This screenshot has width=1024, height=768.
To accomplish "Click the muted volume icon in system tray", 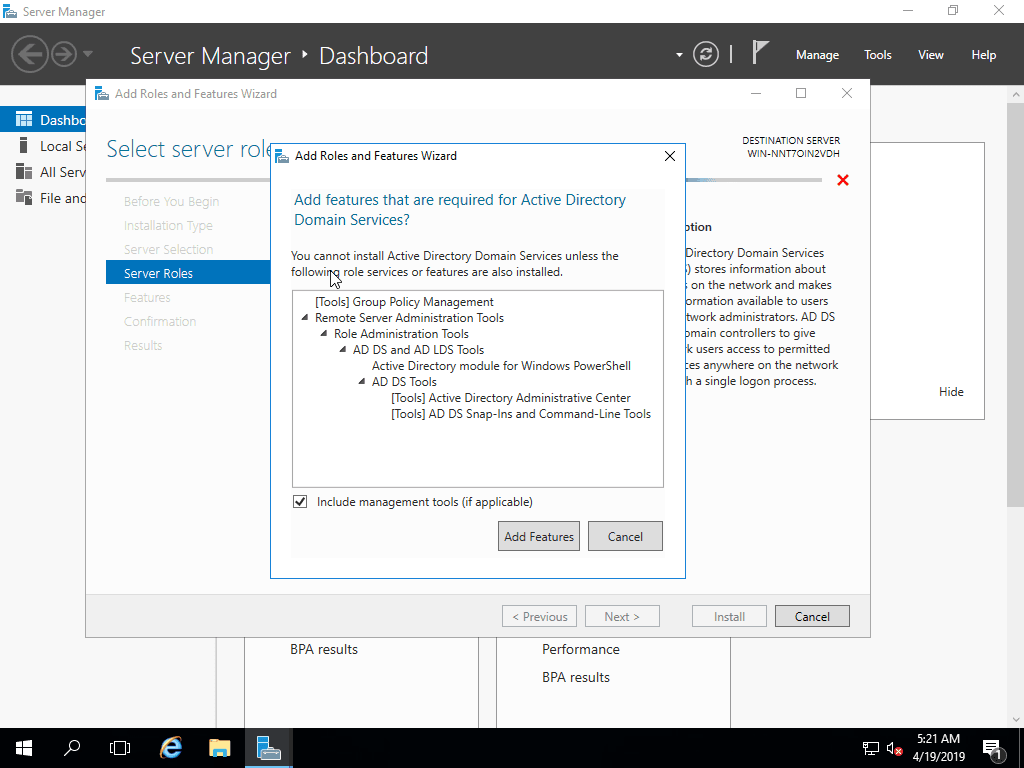I will coord(894,748).
